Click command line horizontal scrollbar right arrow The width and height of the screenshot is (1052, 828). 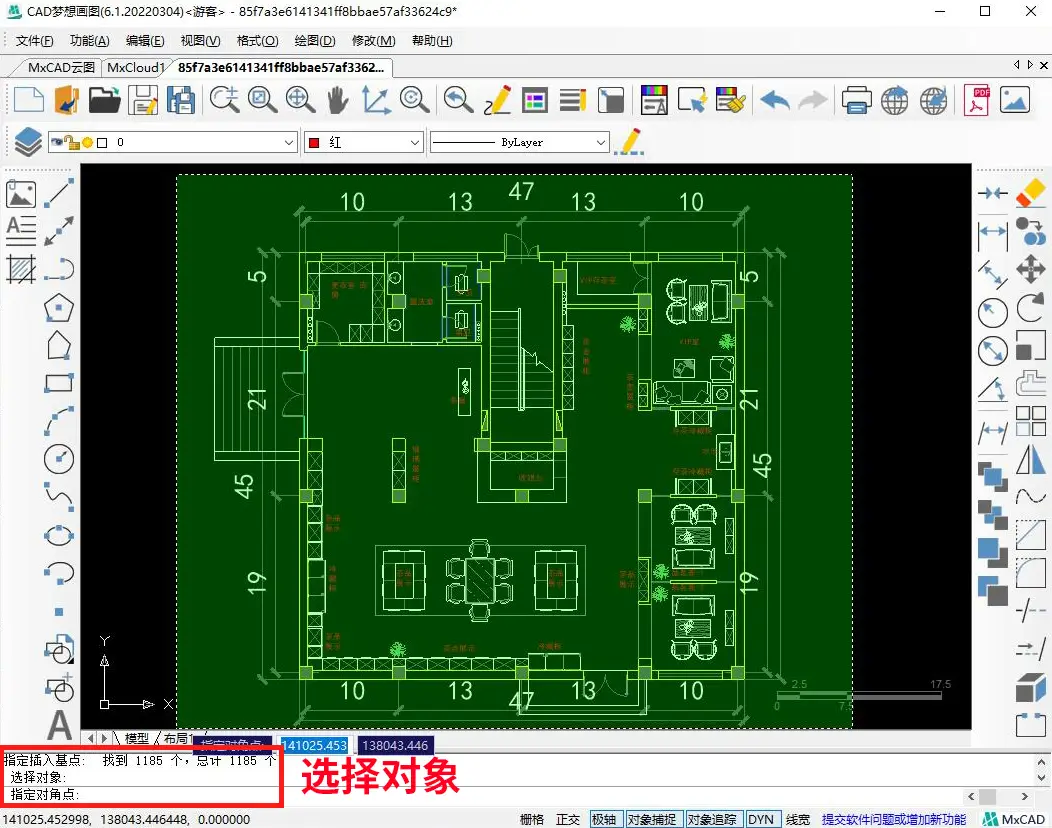click(1024, 796)
